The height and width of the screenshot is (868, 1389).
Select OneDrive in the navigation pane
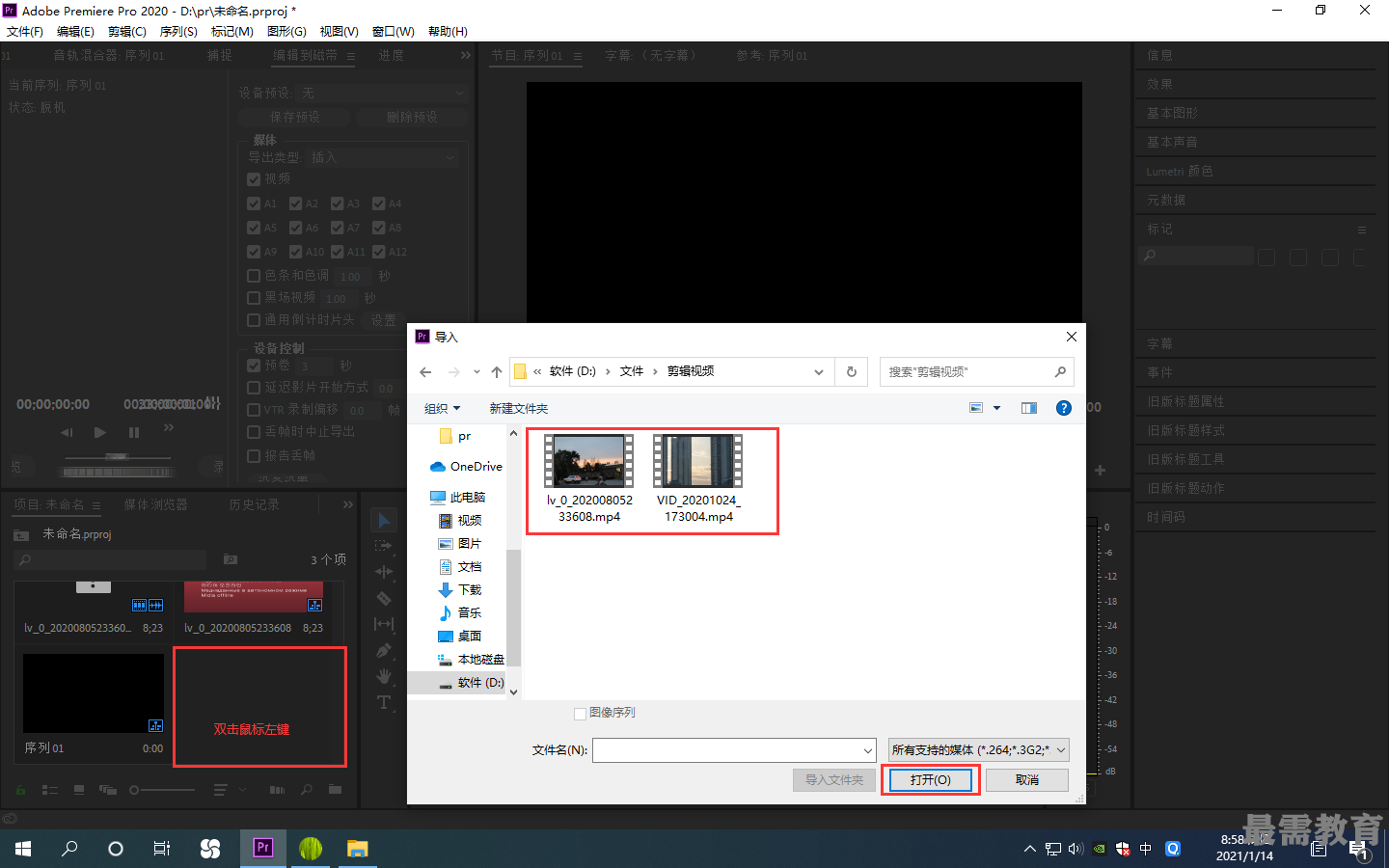click(467, 466)
